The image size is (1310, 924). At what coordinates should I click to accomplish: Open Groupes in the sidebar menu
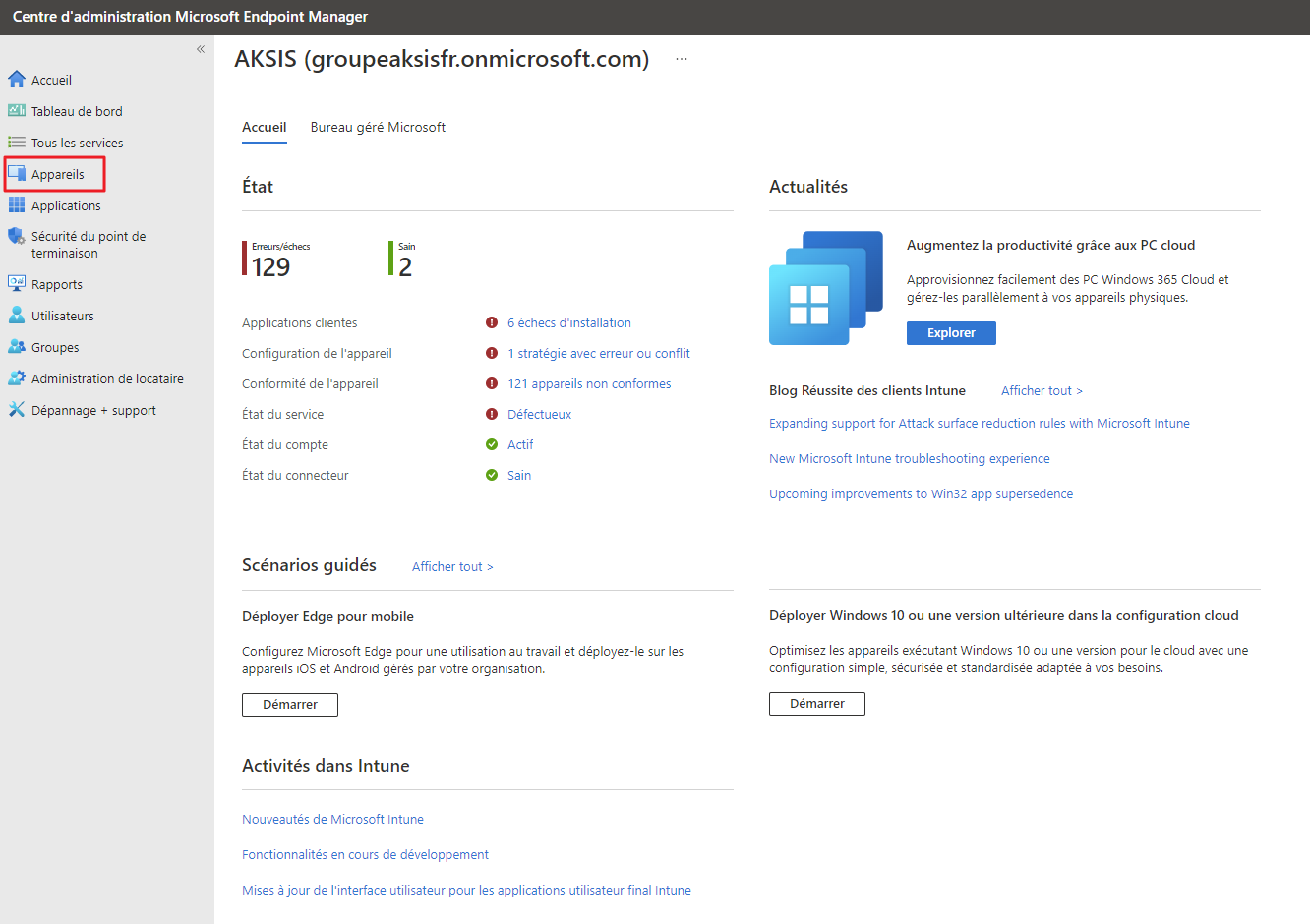[x=55, y=347]
